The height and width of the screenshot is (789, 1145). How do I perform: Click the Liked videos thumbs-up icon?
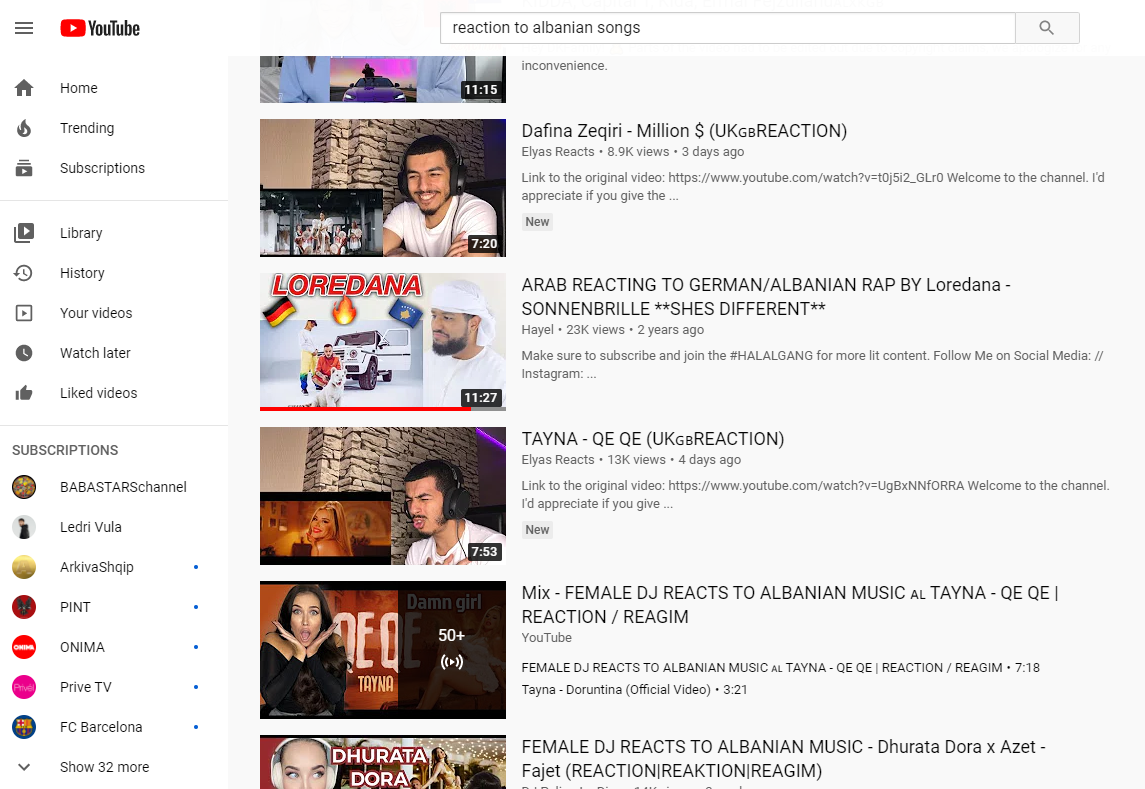coord(24,393)
